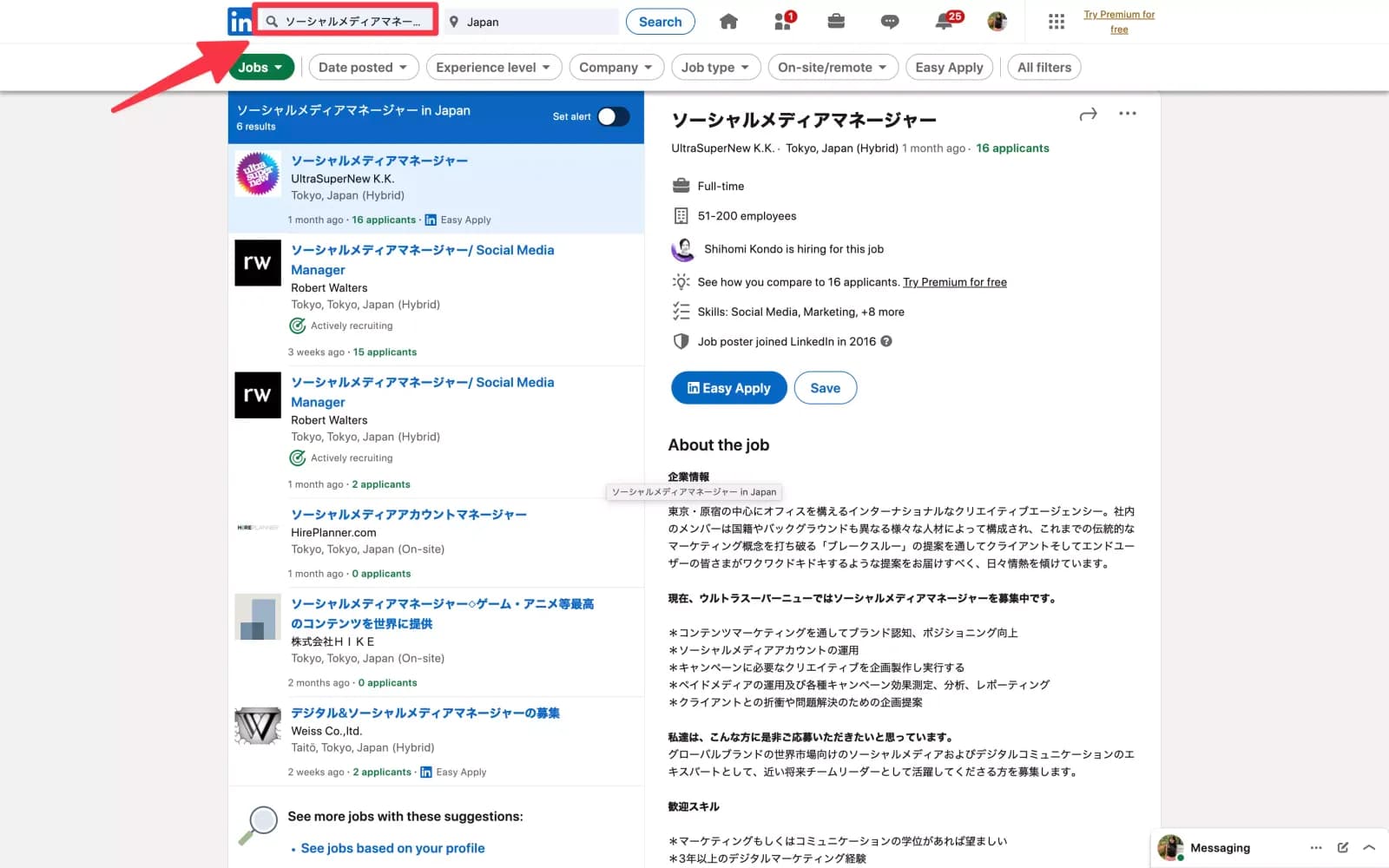This screenshot has height=868, width=1389.
Task: Open the Messaging speech bubble icon
Action: (x=890, y=22)
